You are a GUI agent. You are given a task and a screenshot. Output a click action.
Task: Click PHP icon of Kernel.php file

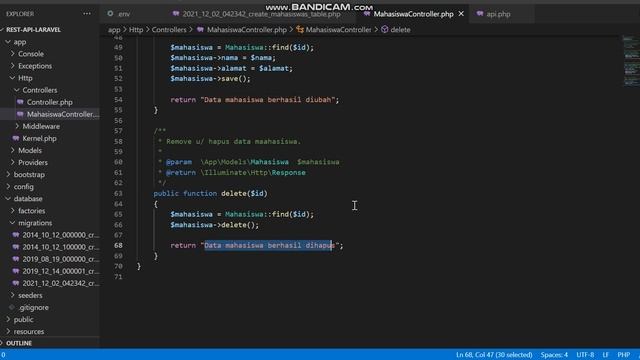[16, 138]
